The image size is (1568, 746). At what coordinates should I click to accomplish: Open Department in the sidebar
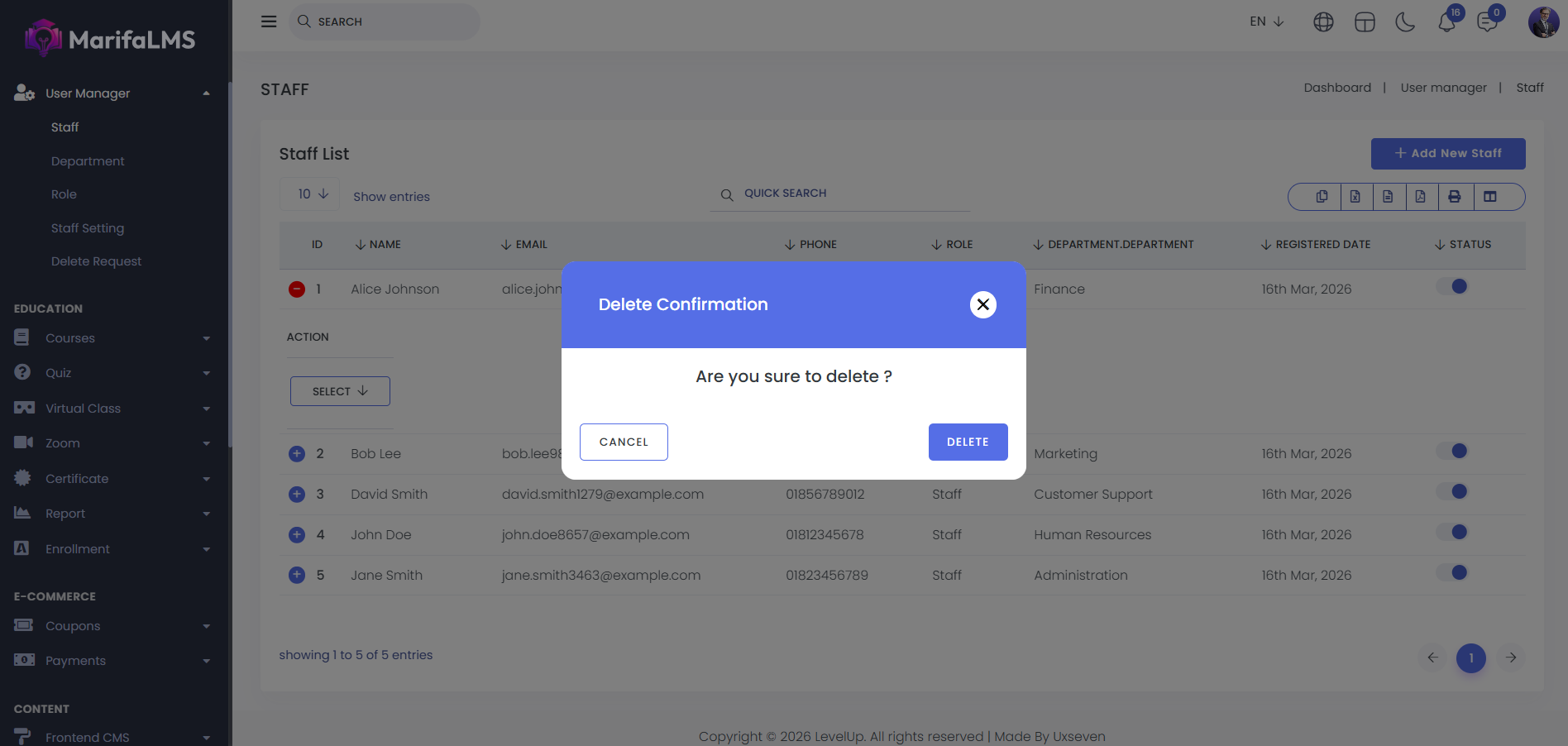tap(88, 161)
